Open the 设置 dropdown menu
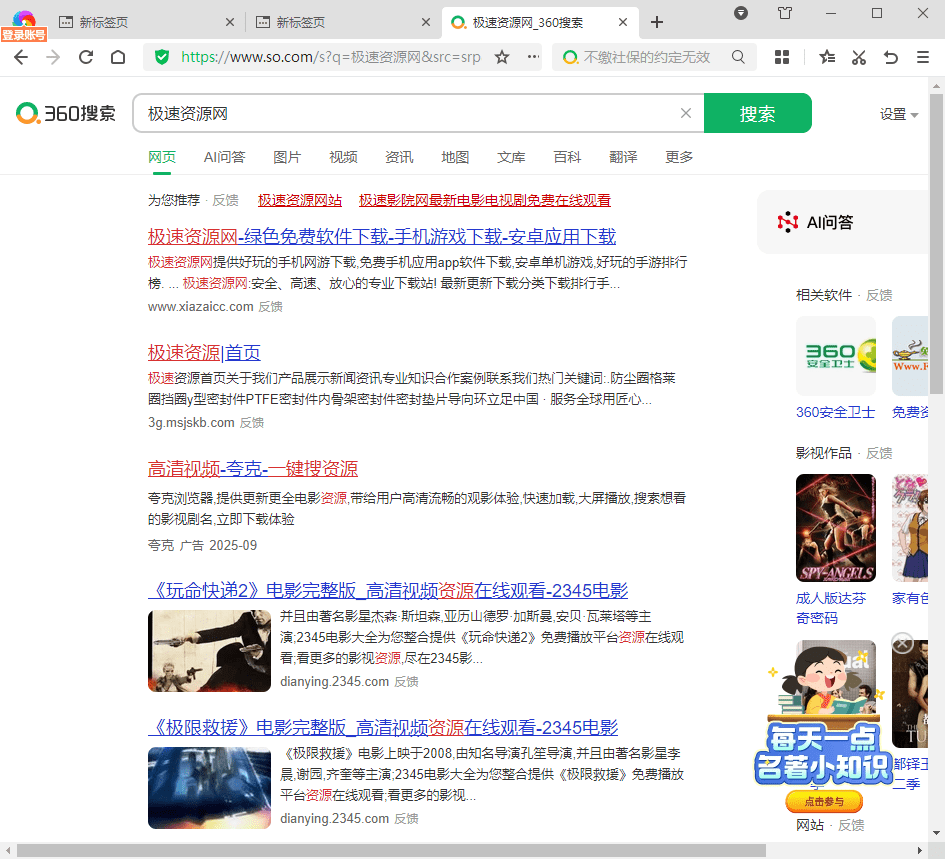Screen dimensions: 945x859 pos(898,114)
